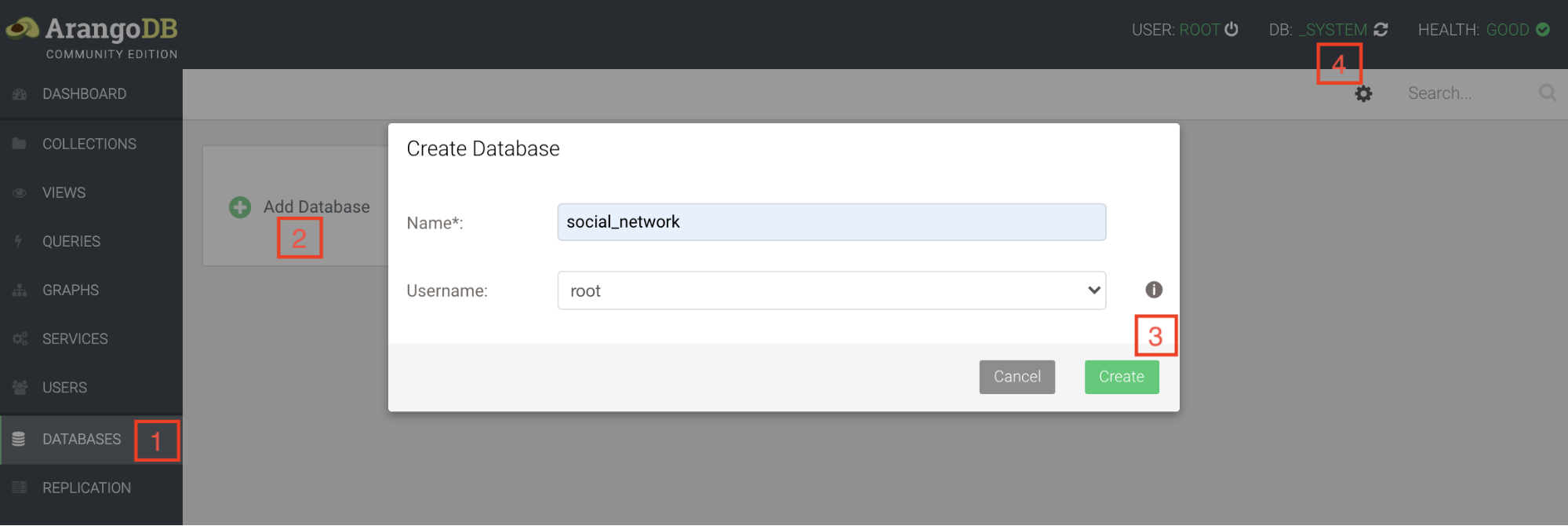Click the Create Database dialog title
Image resolution: width=1568 pixels, height=526 pixels.
[x=483, y=148]
